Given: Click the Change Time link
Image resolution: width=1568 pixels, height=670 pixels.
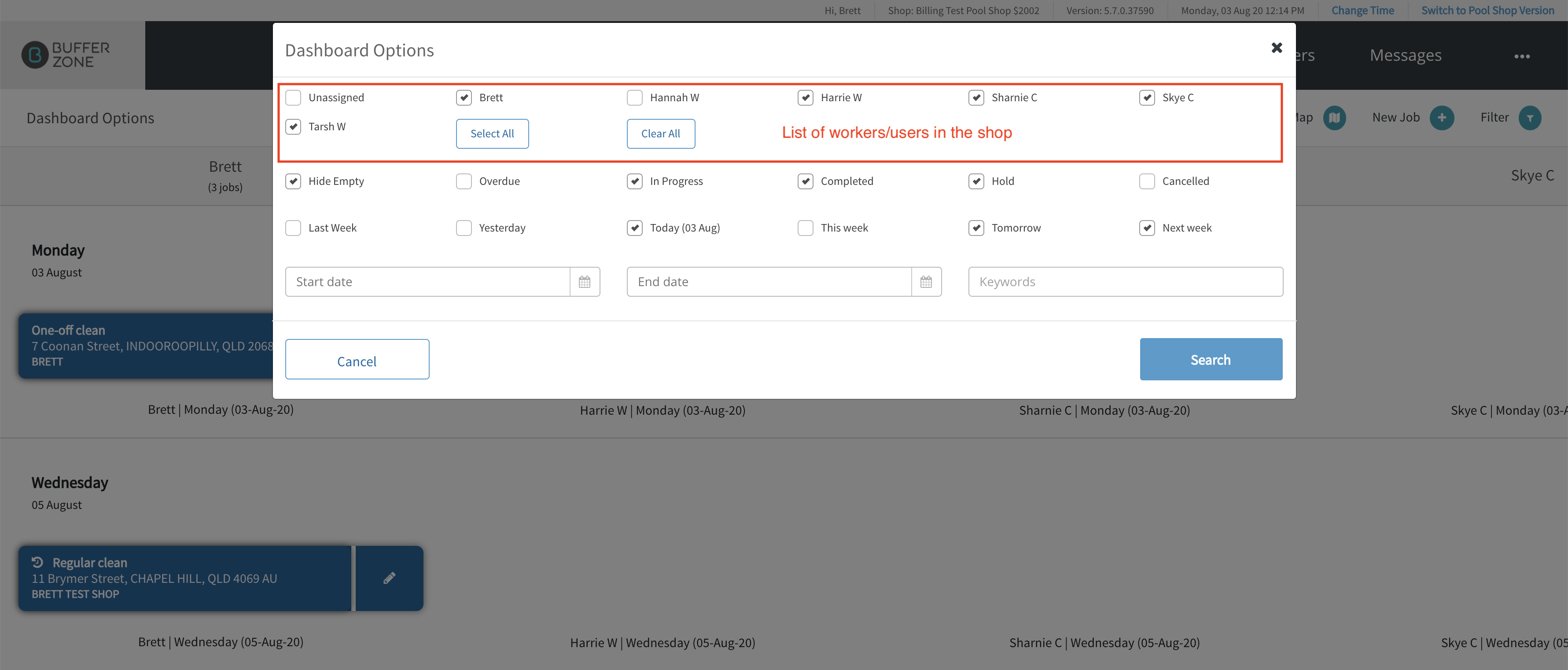Looking at the screenshot, I should [x=1362, y=11].
